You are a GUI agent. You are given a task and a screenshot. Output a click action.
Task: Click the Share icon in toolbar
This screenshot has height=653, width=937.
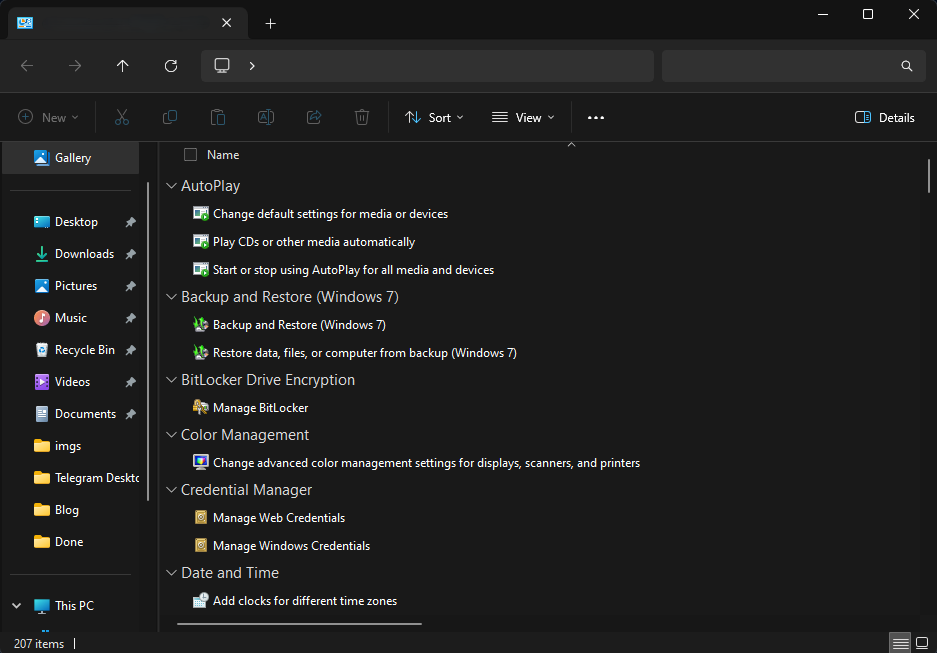[314, 117]
